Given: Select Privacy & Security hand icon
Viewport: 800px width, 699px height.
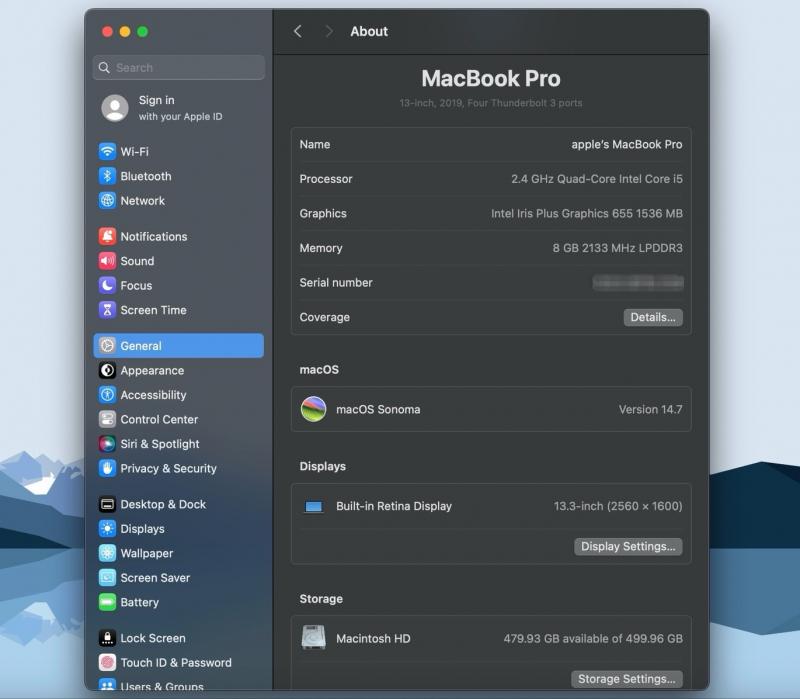Looking at the screenshot, I should click(x=107, y=468).
